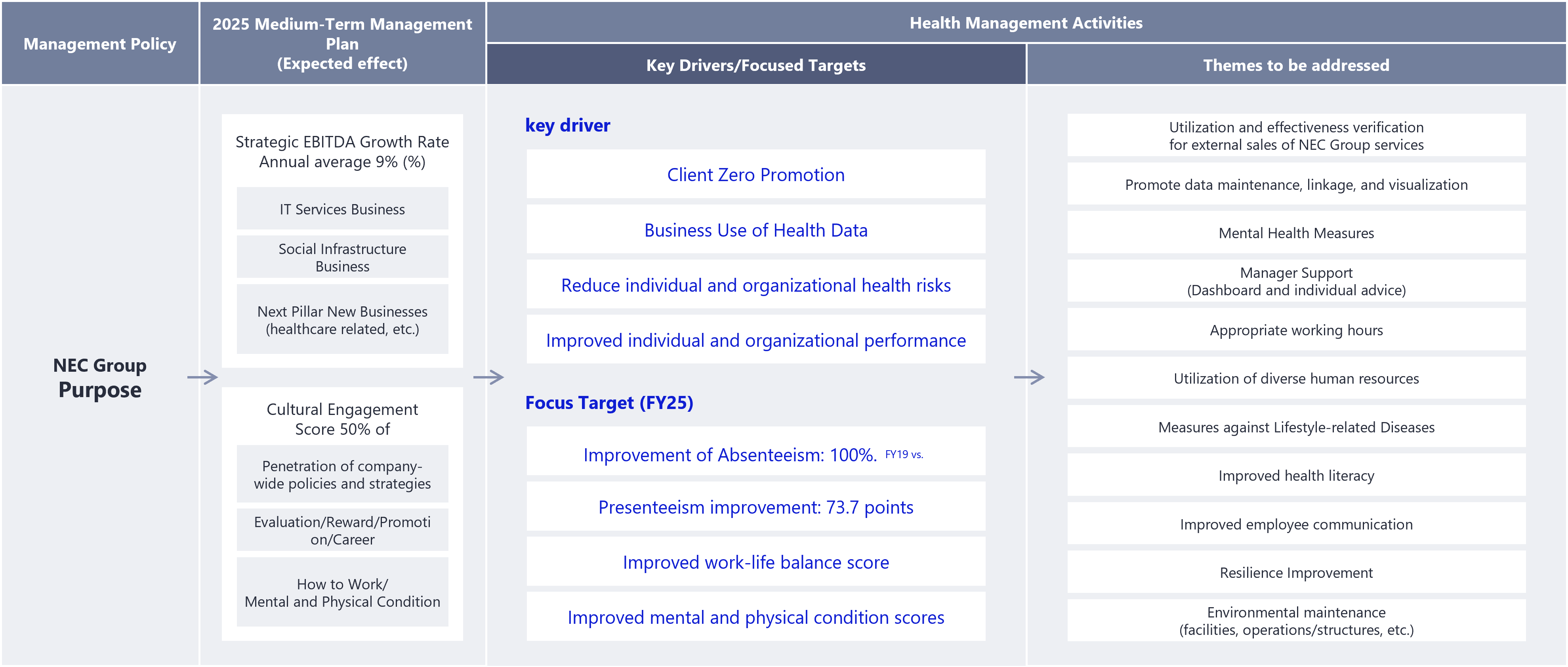
Task: Select Presenteeism improvement: 73.7 points box
Action: [x=755, y=507]
